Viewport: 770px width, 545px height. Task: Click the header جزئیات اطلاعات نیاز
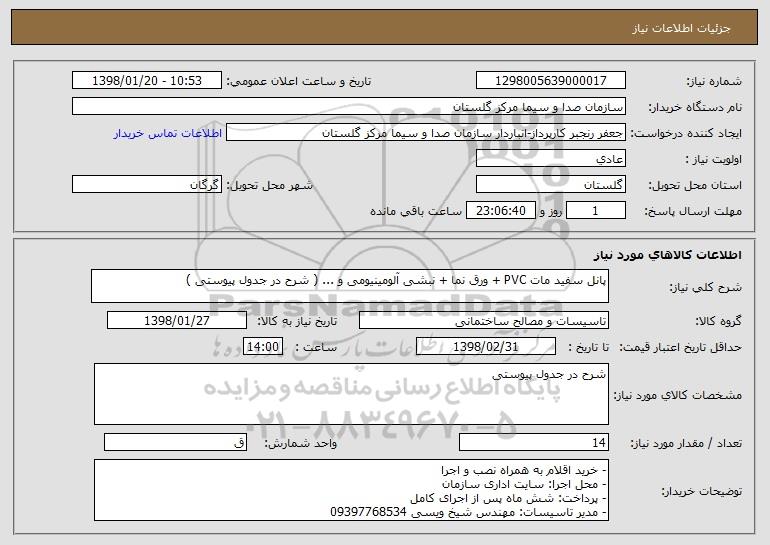pyautogui.click(x=681, y=28)
